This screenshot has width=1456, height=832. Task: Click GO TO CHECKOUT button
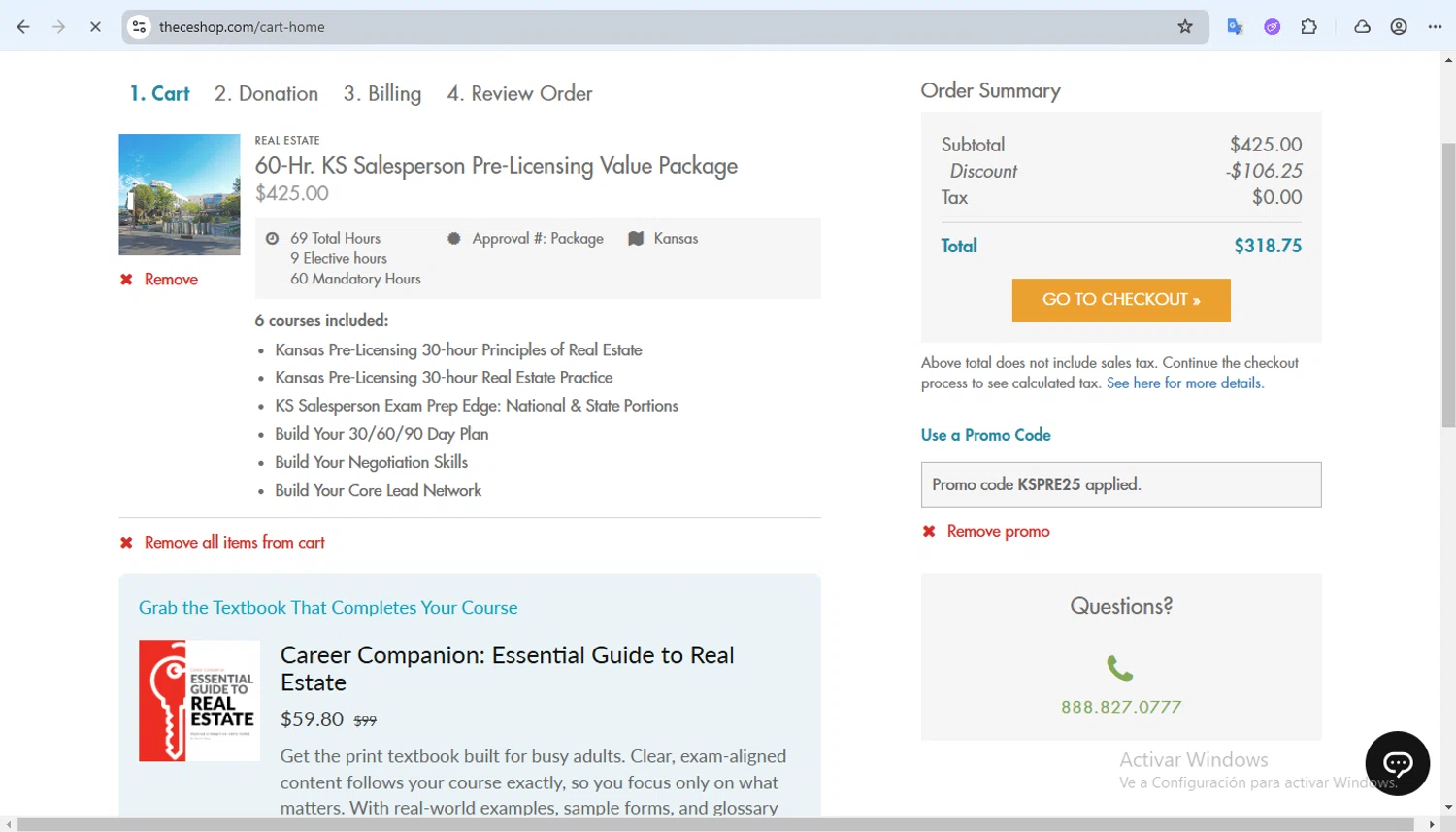[x=1121, y=300]
